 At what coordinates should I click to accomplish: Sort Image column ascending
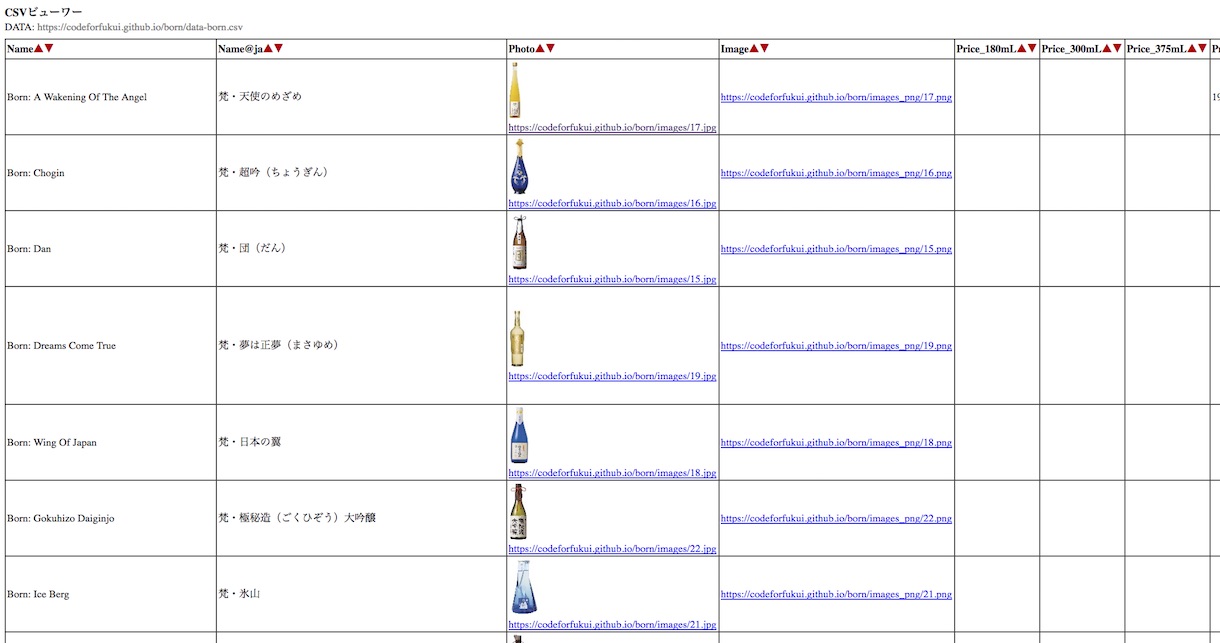[x=754, y=49]
